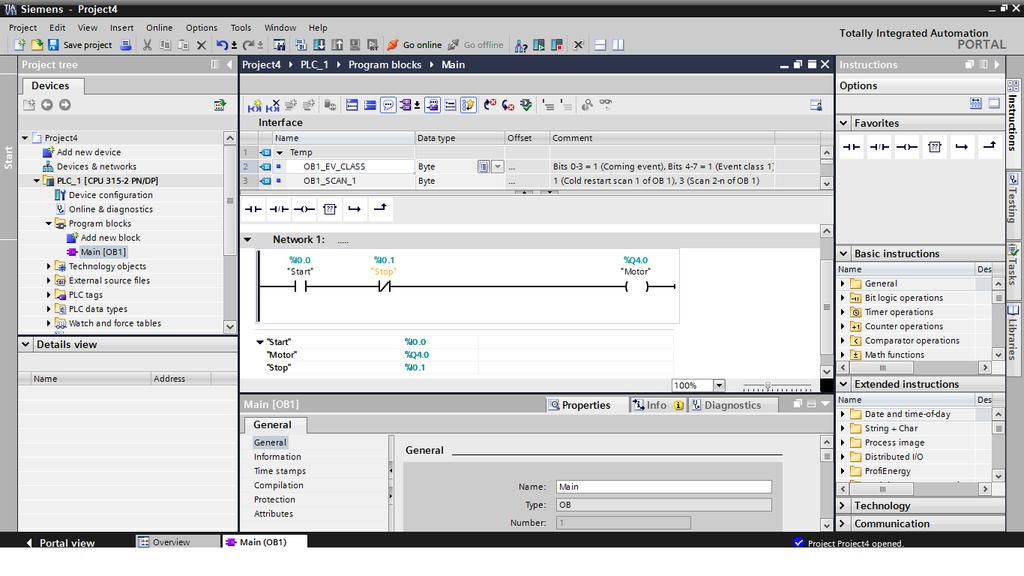
Task: Click the Open project folder icon
Action: 37,45
